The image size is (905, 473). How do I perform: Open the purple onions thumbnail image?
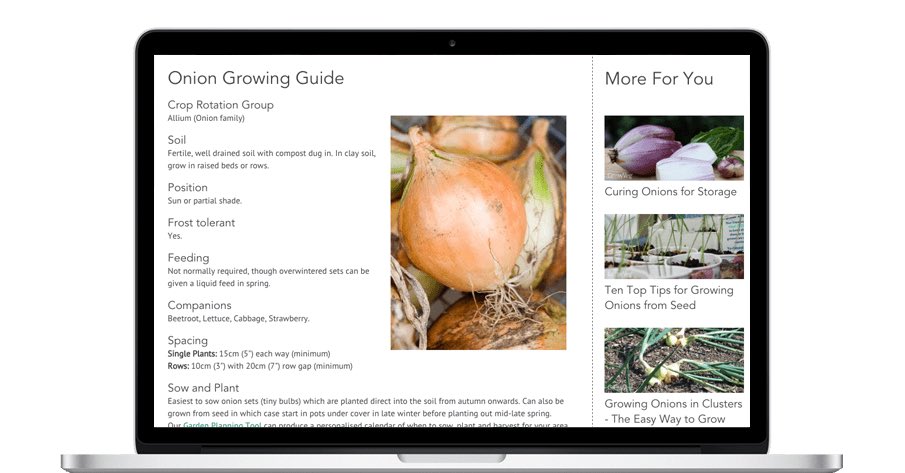(674, 148)
